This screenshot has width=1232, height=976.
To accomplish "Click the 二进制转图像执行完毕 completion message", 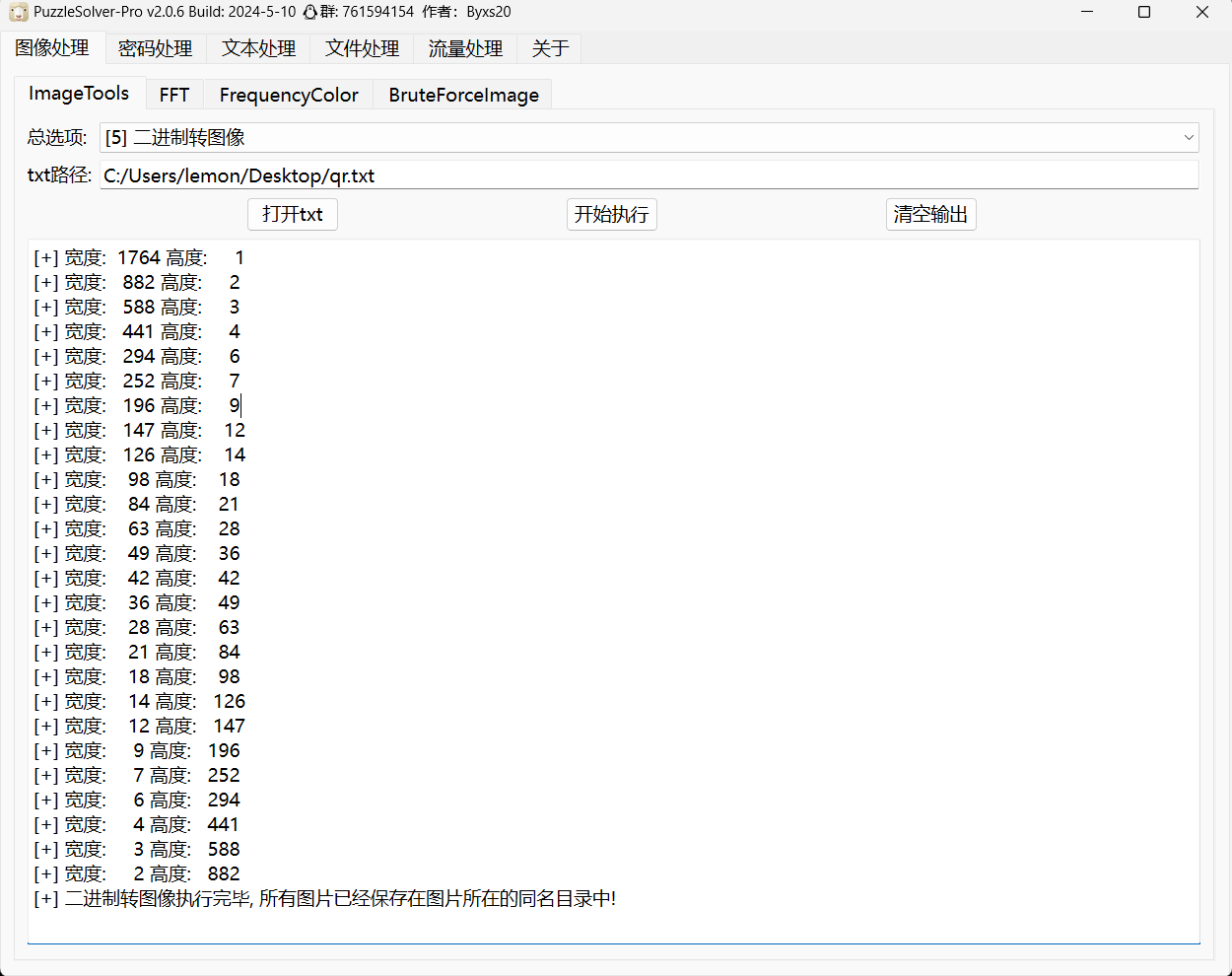I will 325,899.
